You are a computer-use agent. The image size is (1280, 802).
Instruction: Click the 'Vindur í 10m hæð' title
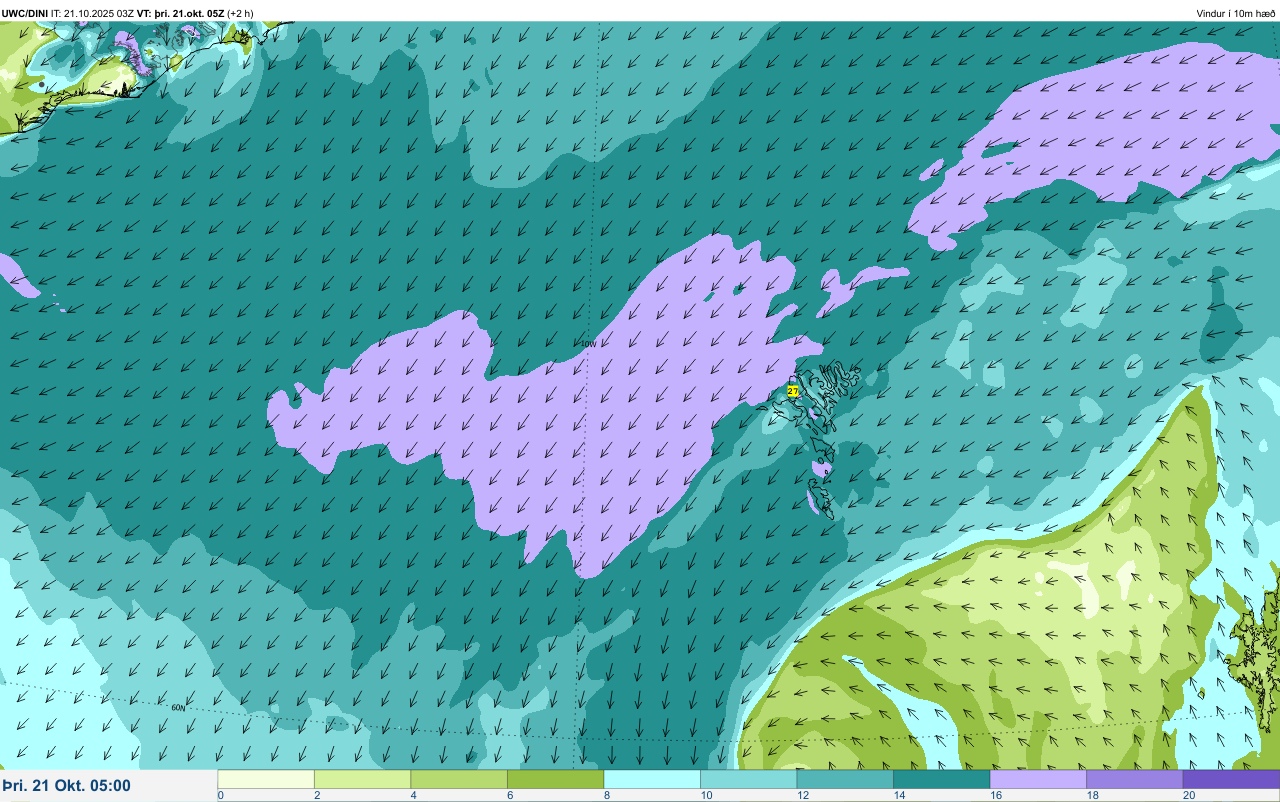click(1236, 13)
